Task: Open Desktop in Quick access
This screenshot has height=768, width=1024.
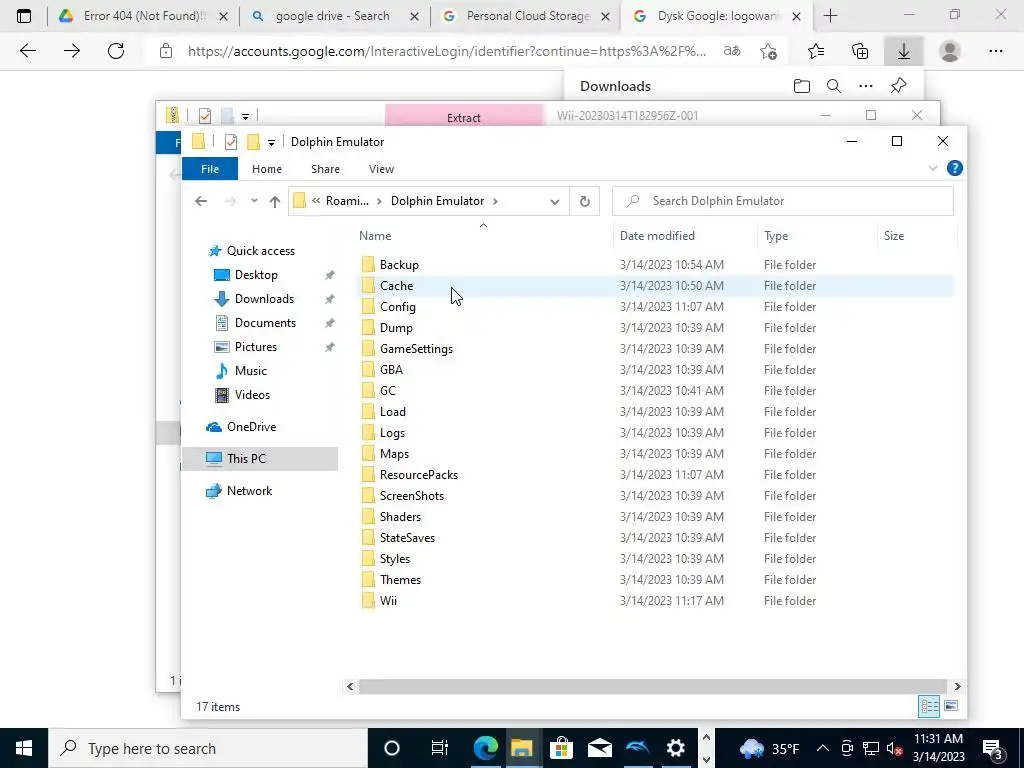Action: click(256, 275)
